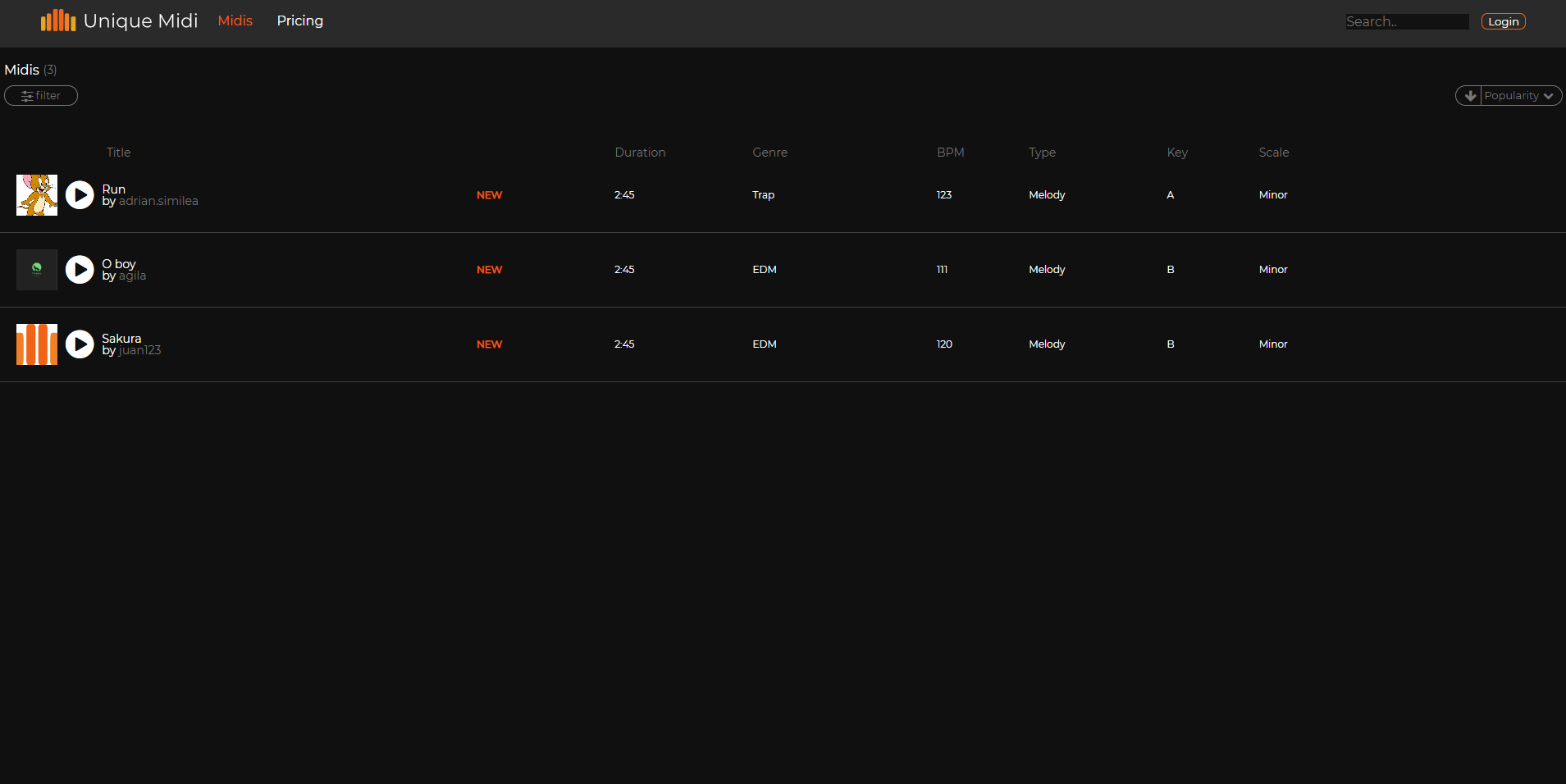Click the Melody type in O boy row
1566x784 pixels.
coord(1048,270)
